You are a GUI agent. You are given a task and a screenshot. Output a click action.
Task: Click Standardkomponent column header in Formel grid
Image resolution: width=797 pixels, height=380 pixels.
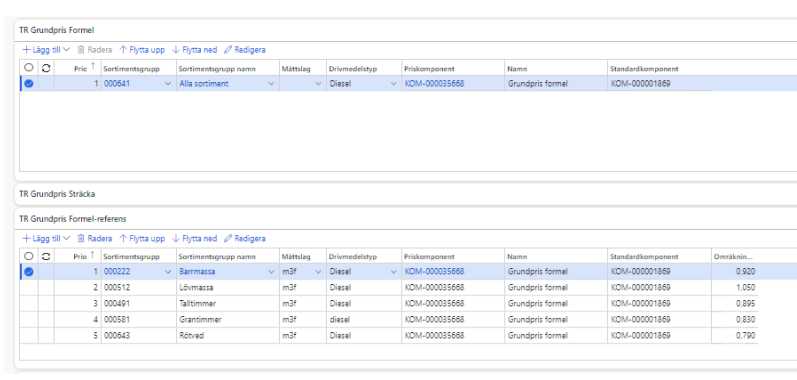pos(644,69)
